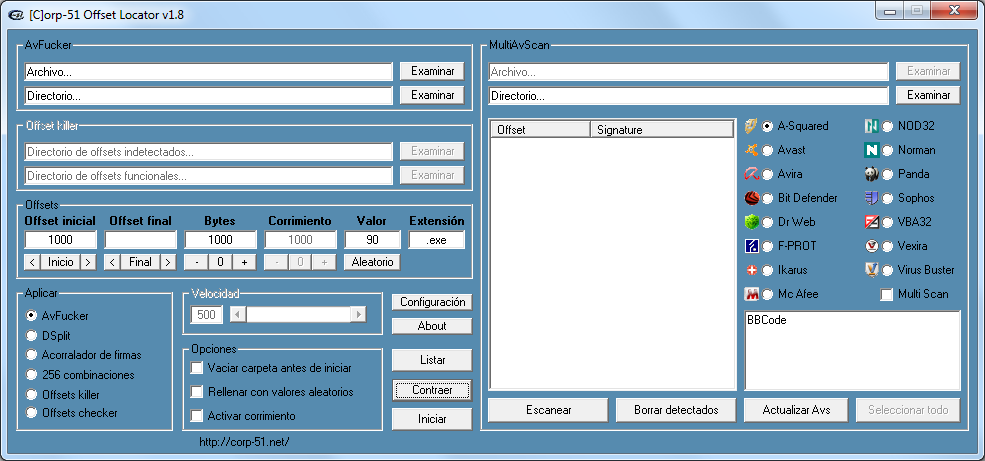Click the right arrow beside Final
Screen dimensions: 985x461
168,262
